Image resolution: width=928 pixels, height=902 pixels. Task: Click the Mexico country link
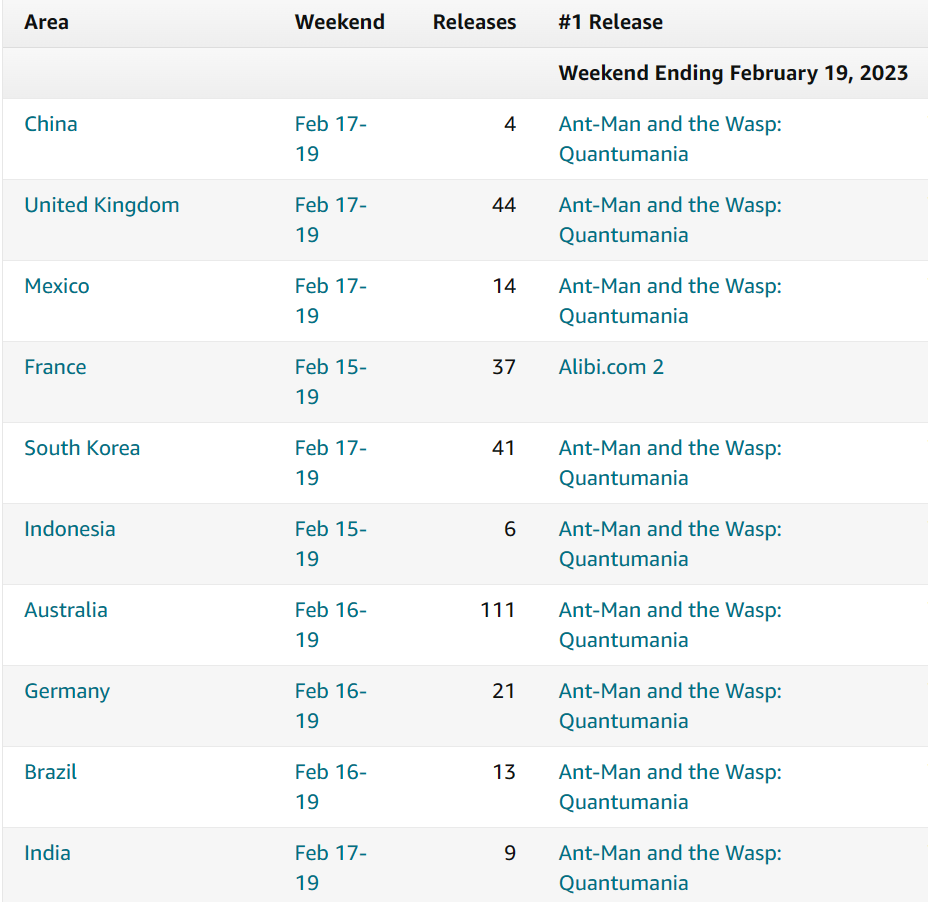[x=57, y=286]
